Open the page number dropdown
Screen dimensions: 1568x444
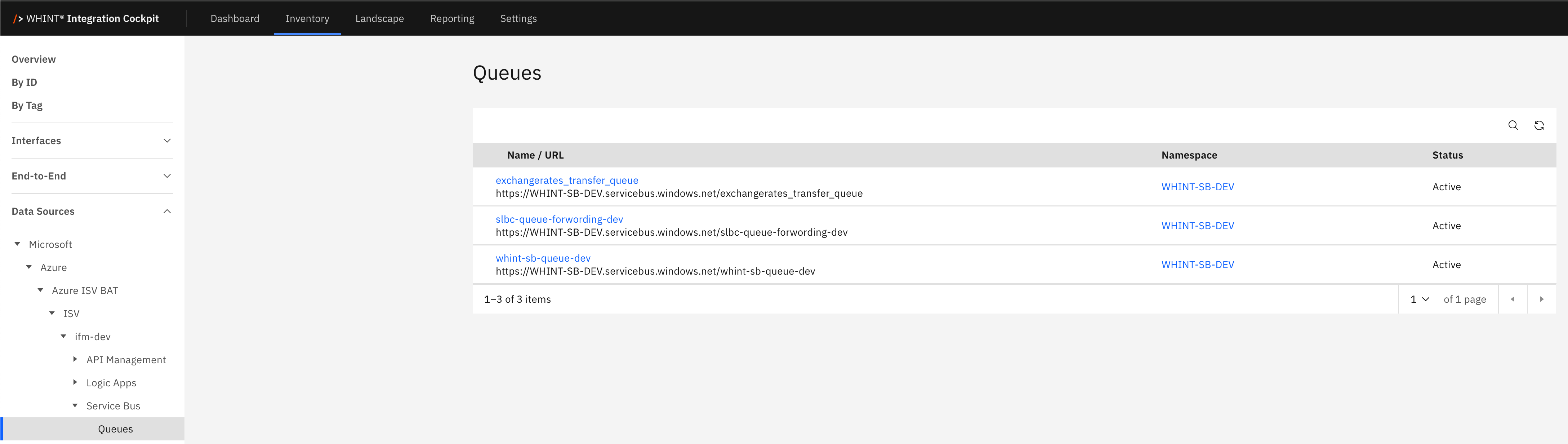[x=1420, y=299]
